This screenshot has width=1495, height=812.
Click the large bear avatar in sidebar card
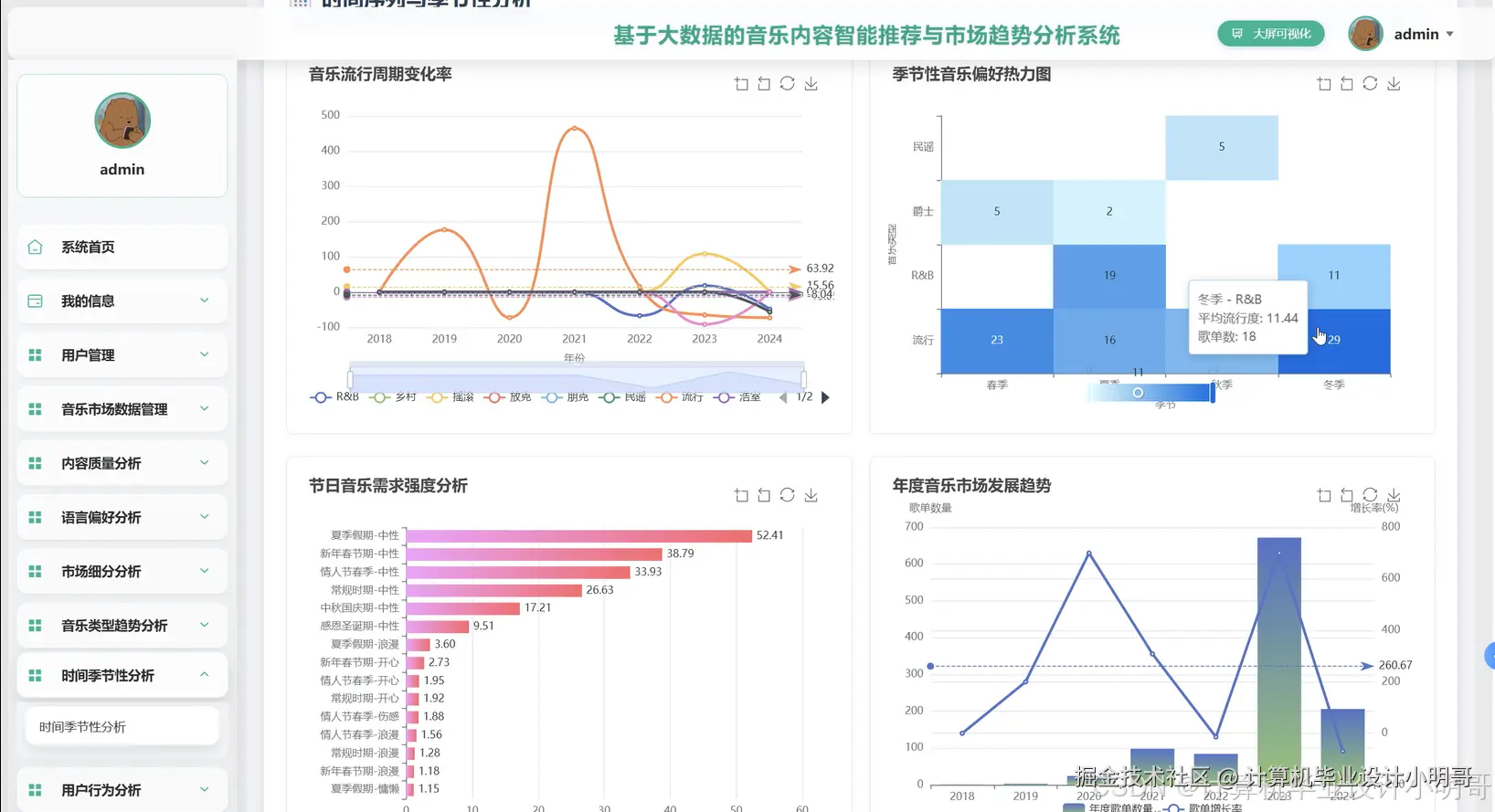pos(122,121)
